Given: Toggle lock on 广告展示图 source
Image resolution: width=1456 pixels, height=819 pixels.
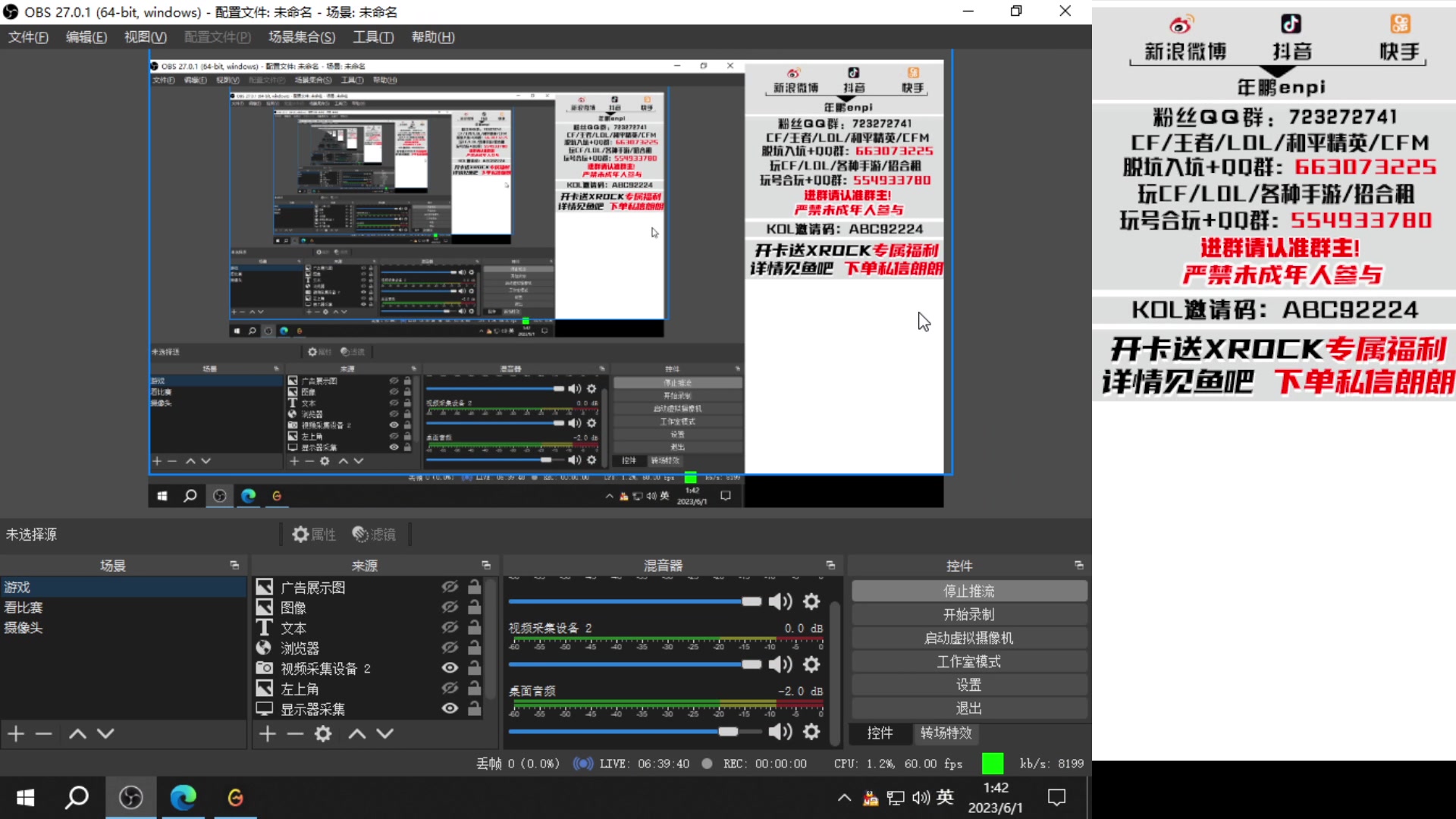Looking at the screenshot, I should click(x=474, y=587).
